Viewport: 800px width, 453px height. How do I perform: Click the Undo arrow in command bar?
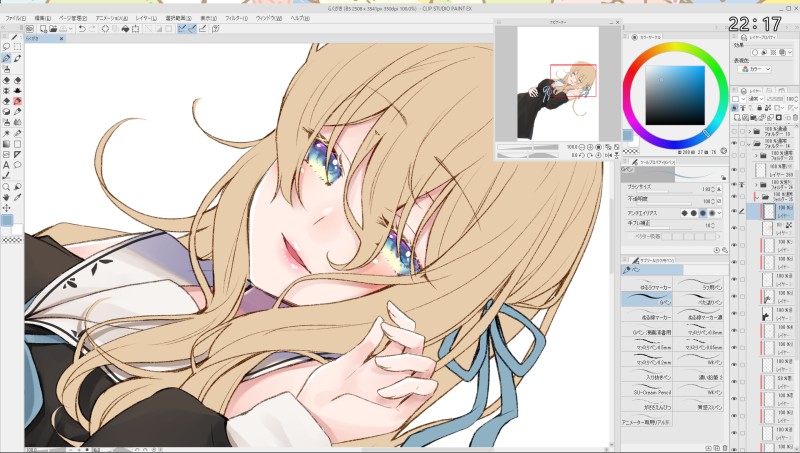(x=82, y=29)
